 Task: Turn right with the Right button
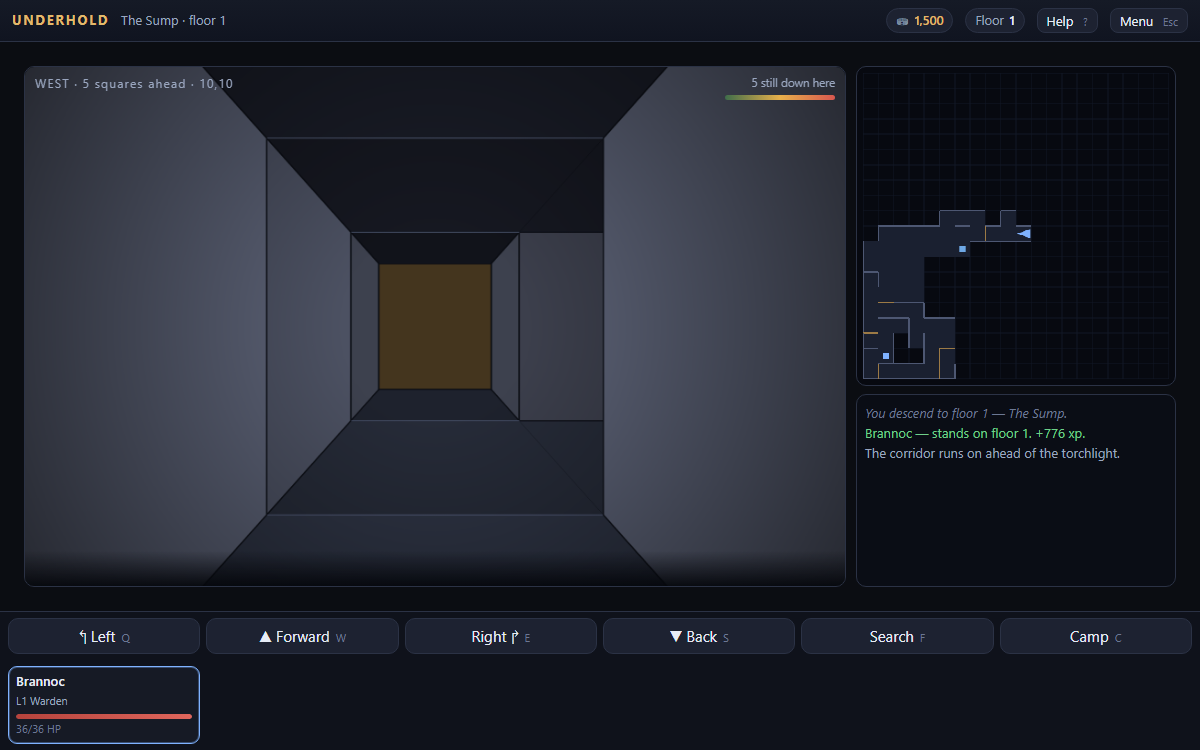coord(501,636)
